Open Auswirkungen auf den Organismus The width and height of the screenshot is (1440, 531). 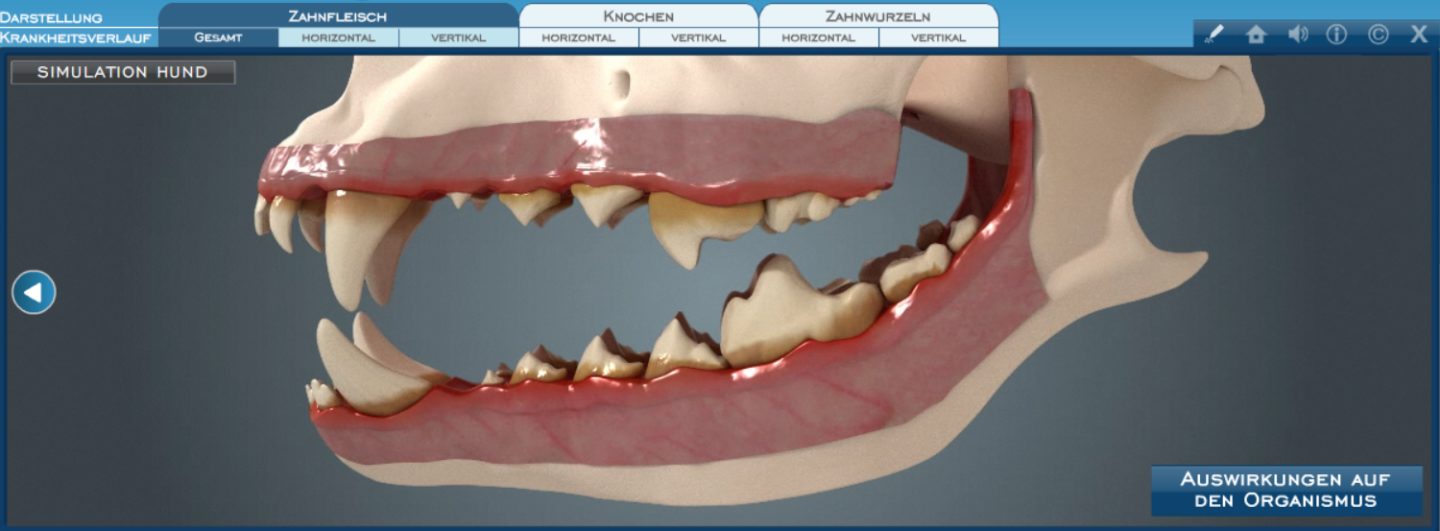click(1285, 490)
